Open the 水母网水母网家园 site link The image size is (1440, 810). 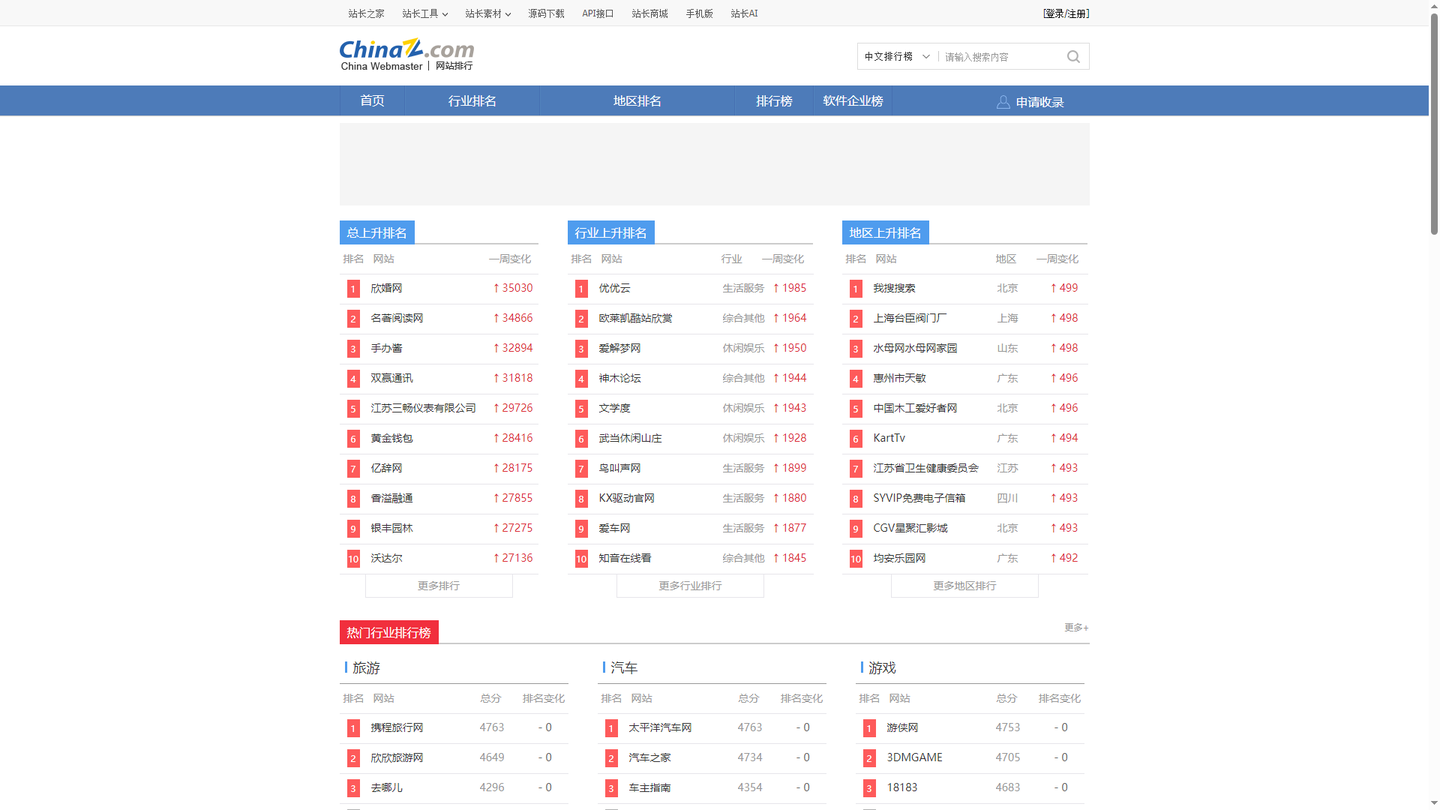[x=915, y=348]
